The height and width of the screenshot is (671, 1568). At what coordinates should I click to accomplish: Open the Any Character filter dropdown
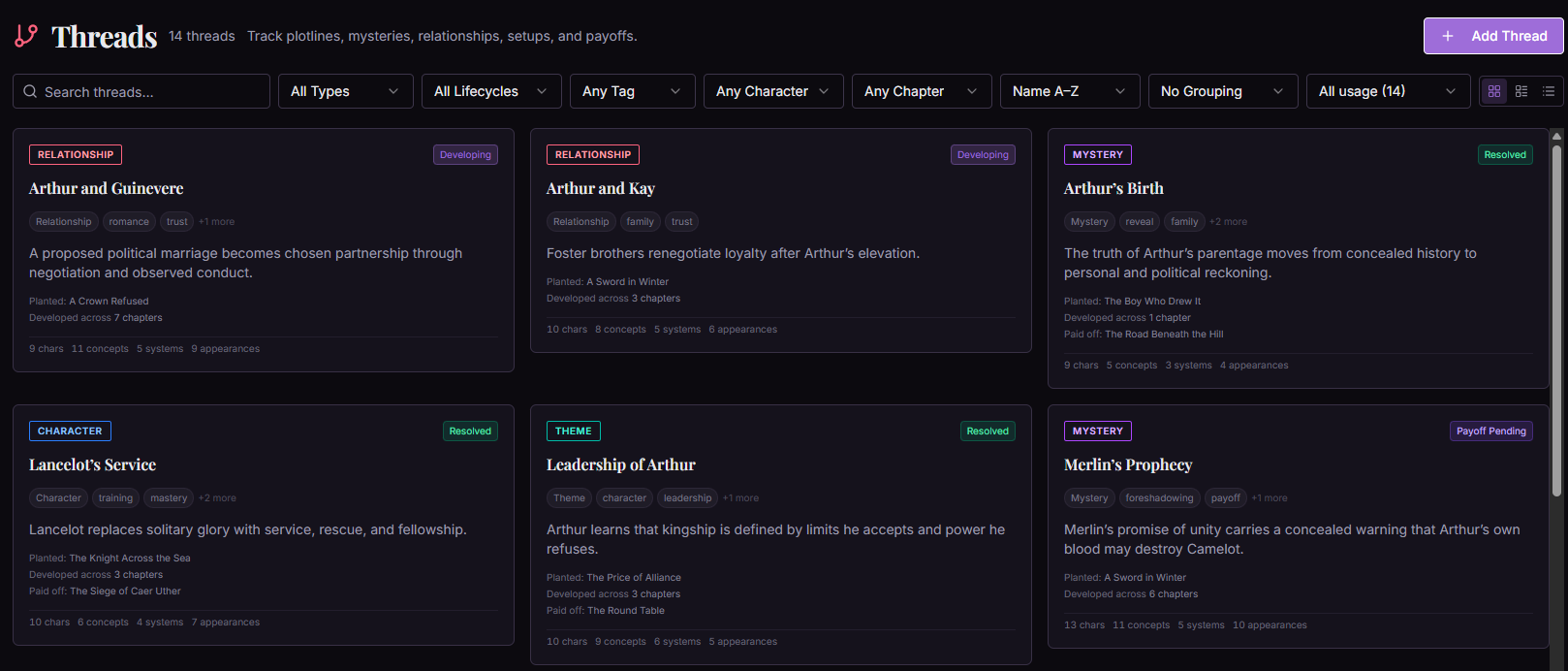pos(773,91)
